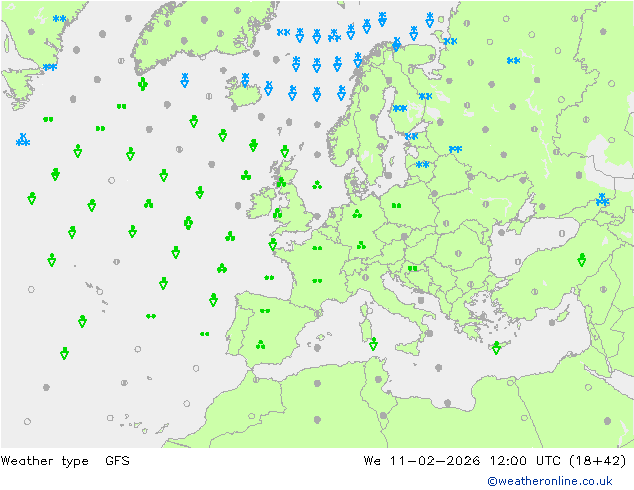Click the green rain symbol over Wales
The height and width of the screenshot is (490, 634).
277,213
